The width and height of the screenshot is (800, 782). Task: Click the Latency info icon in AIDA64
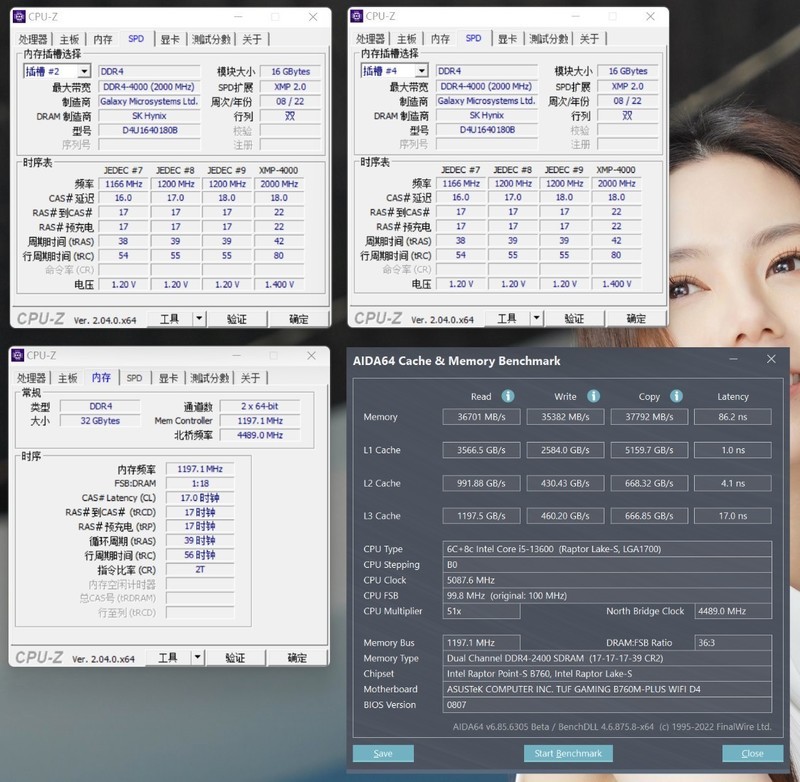757,395
